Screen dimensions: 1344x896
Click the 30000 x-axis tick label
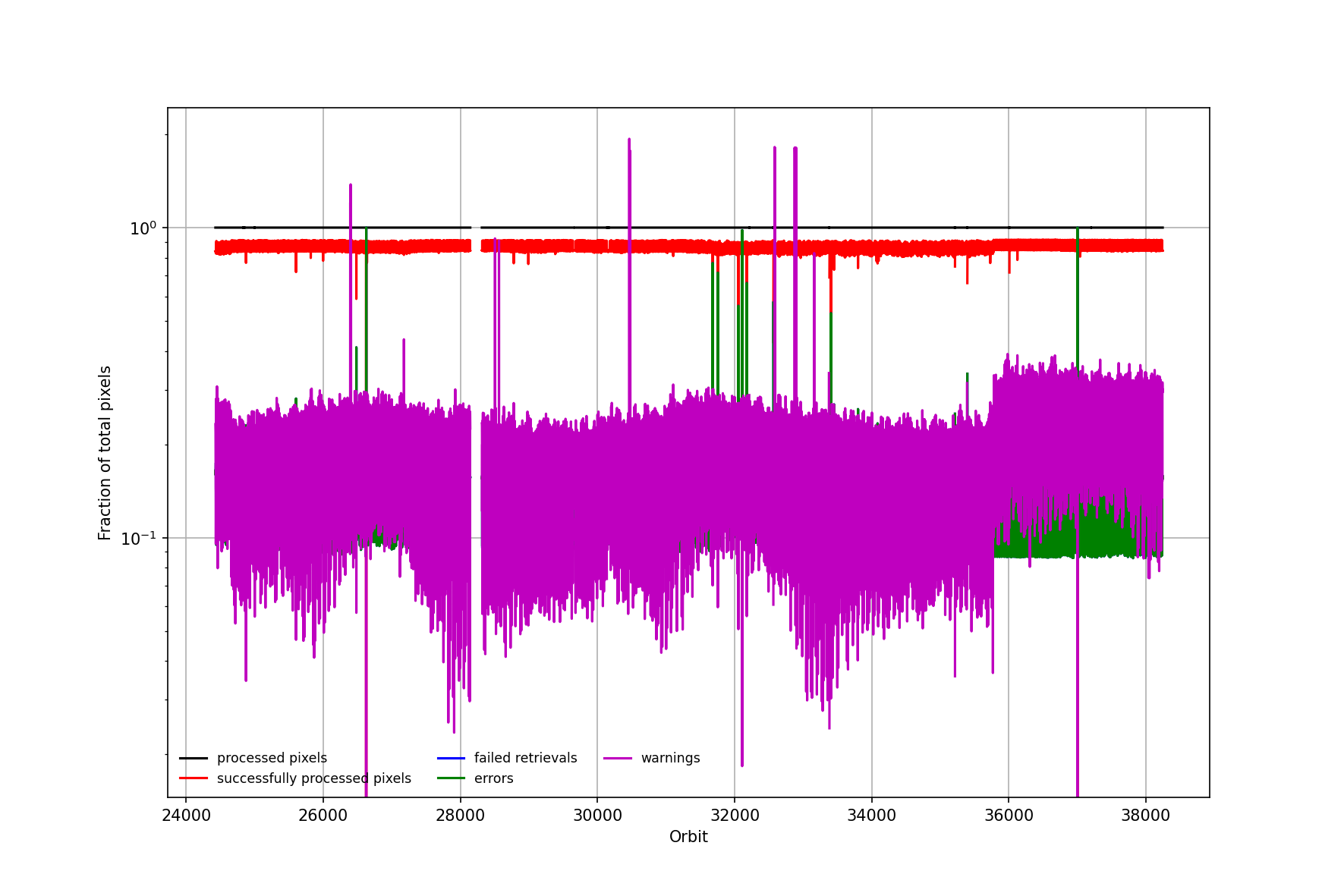click(597, 816)
